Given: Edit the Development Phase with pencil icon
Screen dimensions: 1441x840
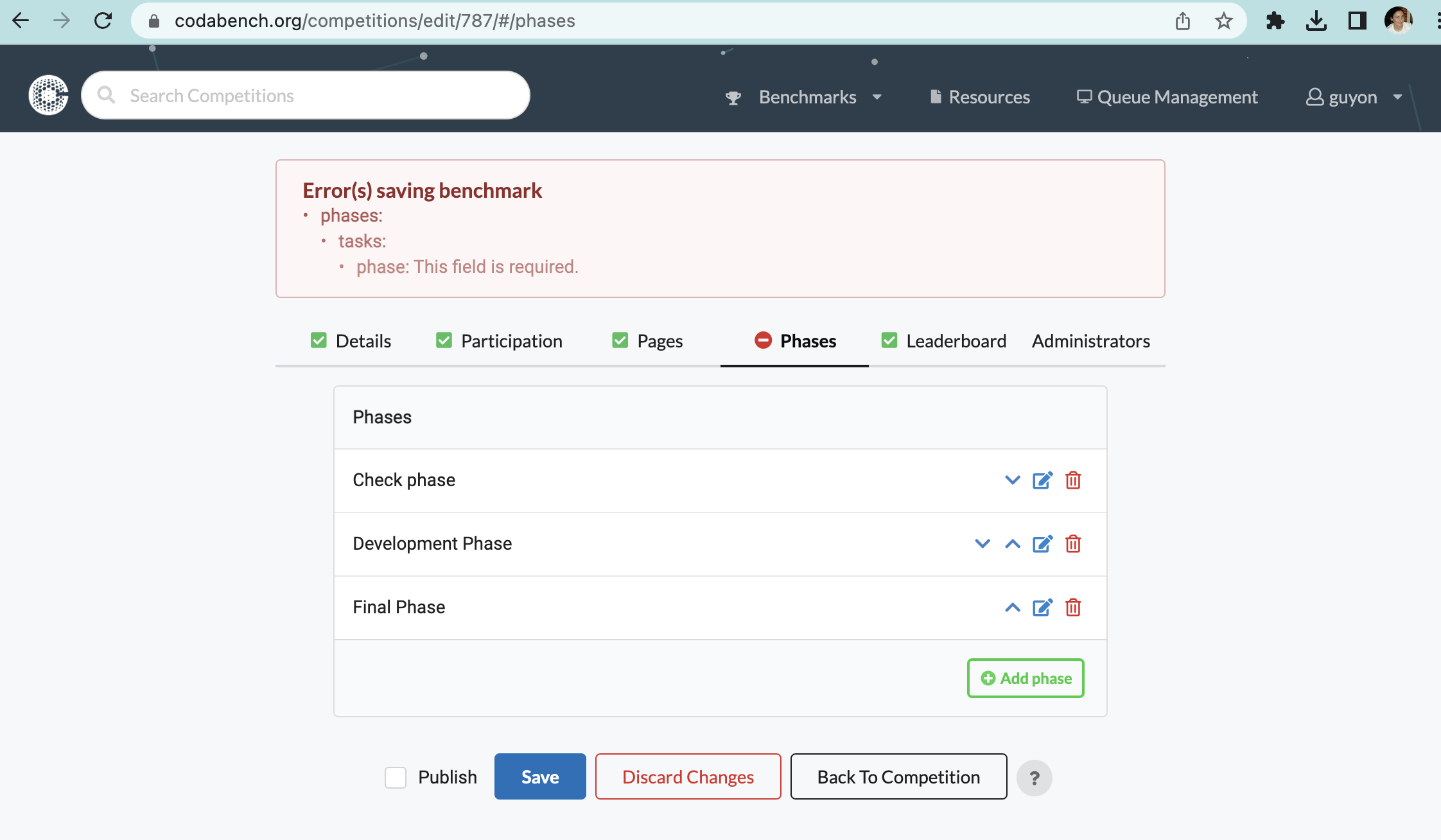Looking at the screenshot, I should [1042, 543].
